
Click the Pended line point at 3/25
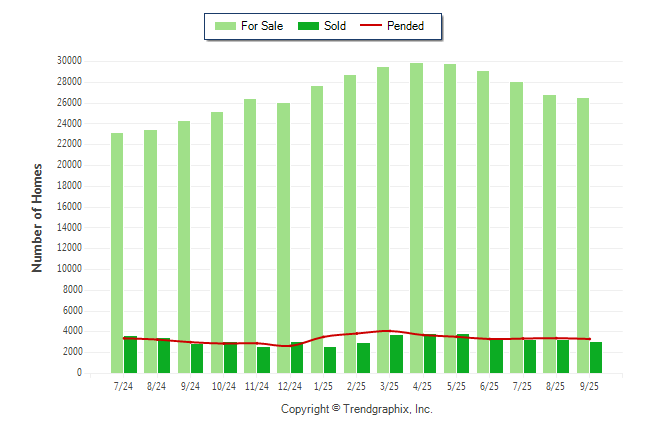(389, 331)
